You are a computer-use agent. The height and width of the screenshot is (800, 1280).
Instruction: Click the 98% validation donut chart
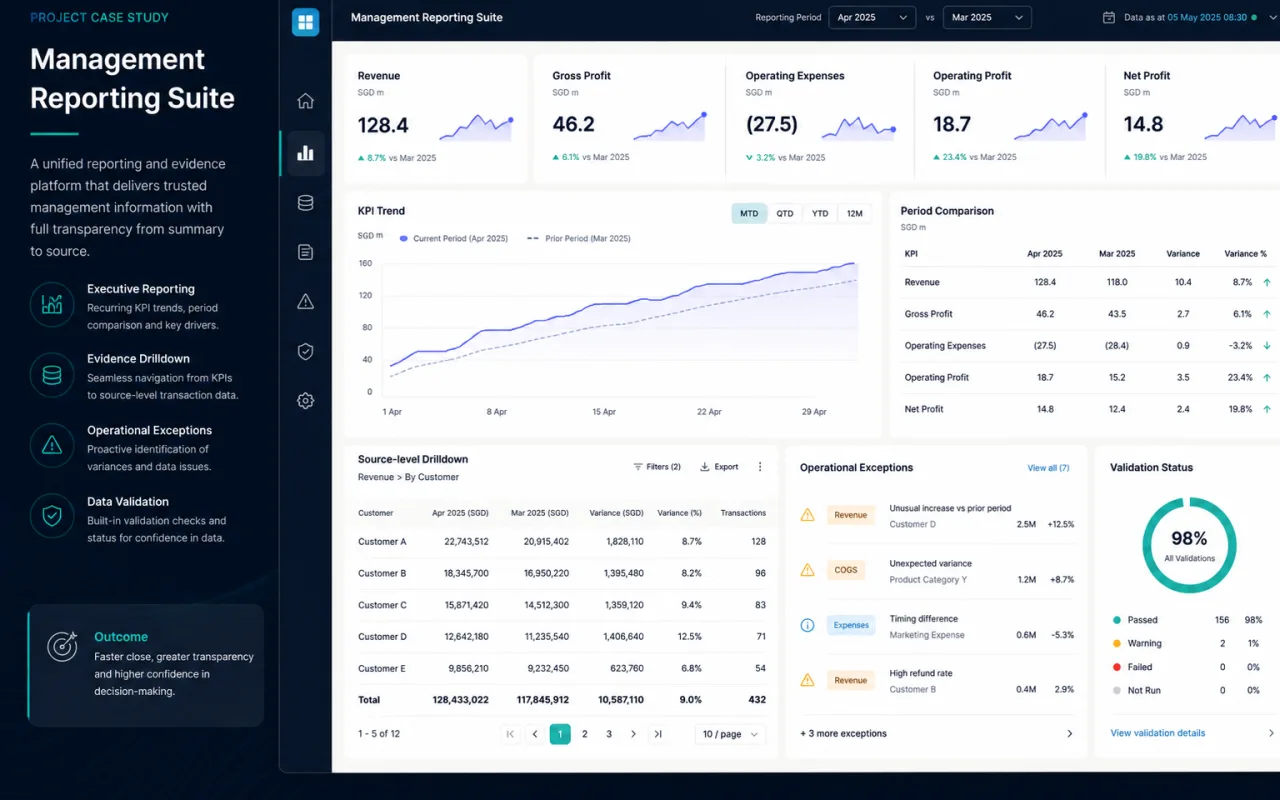click(1189, 545)
